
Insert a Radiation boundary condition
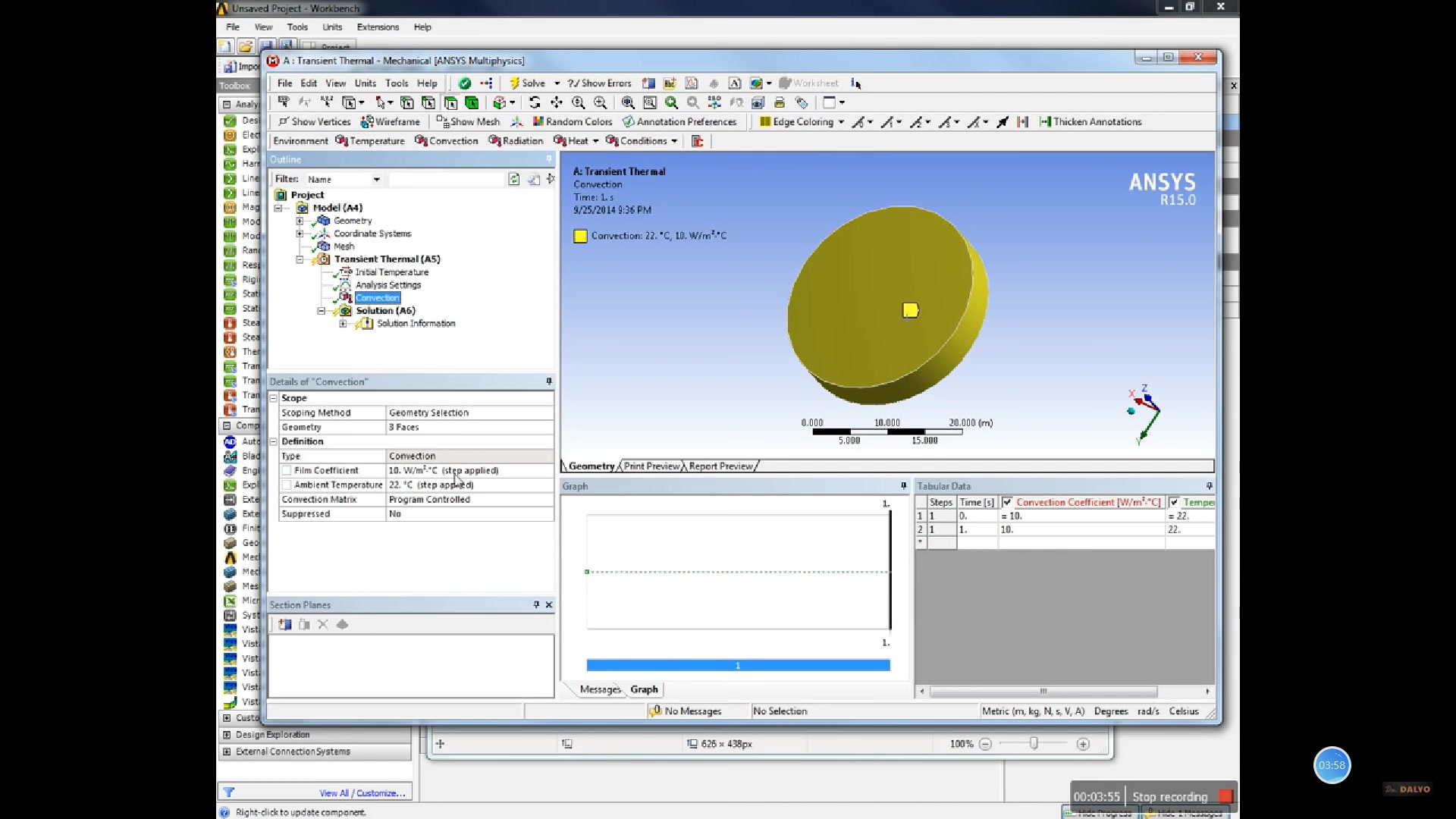pos(515,140)
